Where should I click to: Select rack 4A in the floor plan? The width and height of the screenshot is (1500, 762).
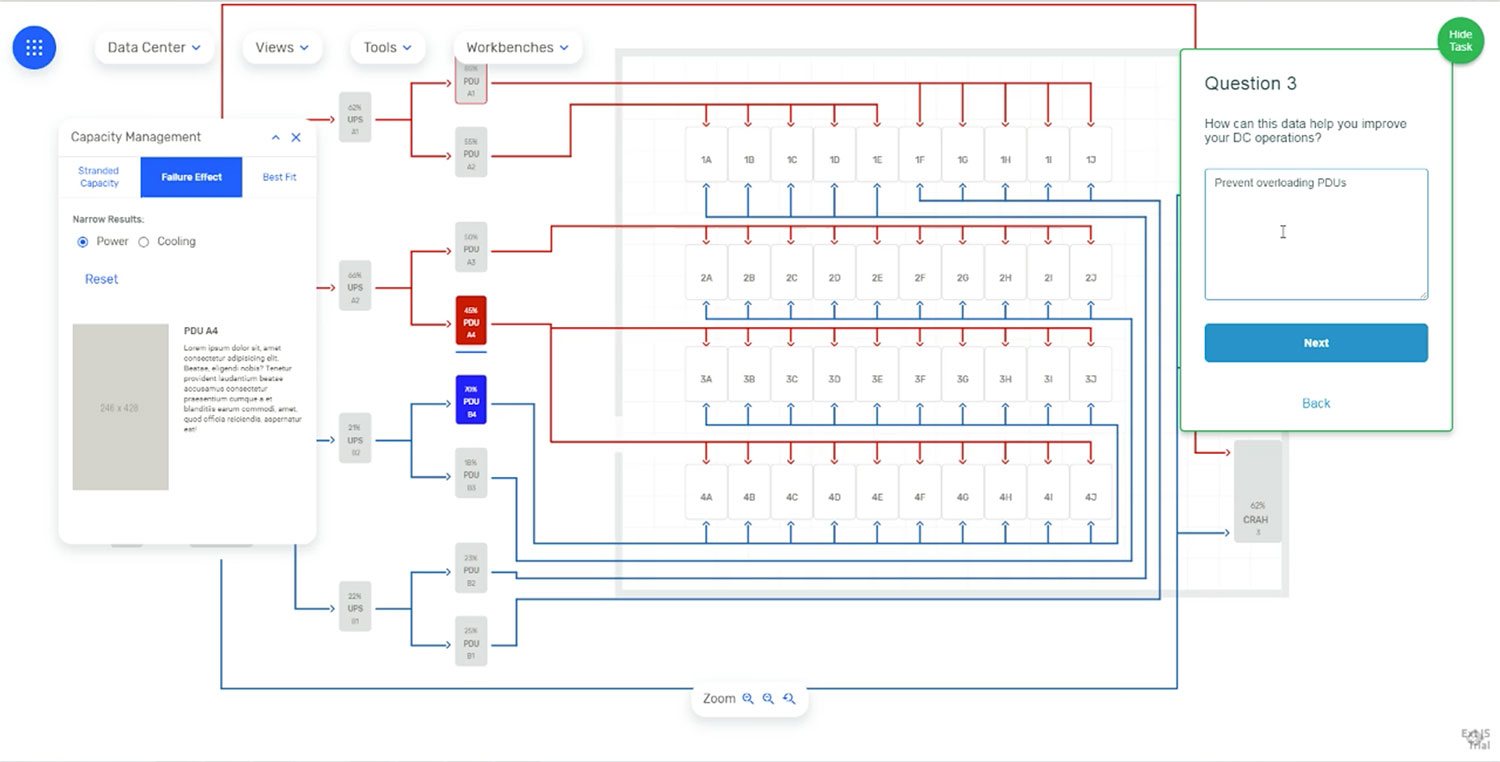click(x=706, y=492)
